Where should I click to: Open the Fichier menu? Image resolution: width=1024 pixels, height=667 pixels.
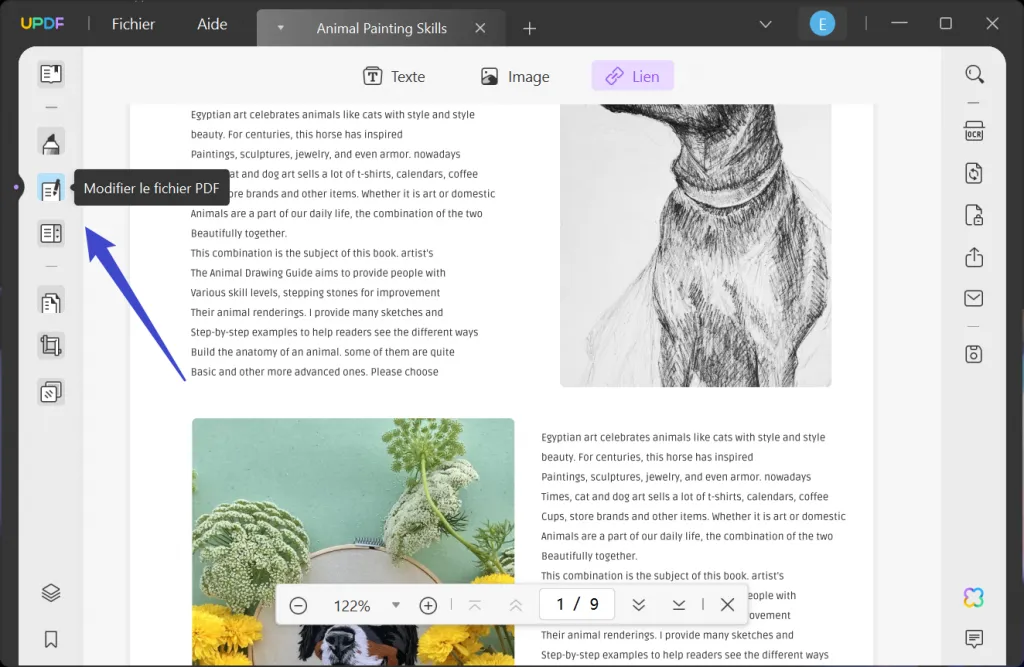(133, 24)
